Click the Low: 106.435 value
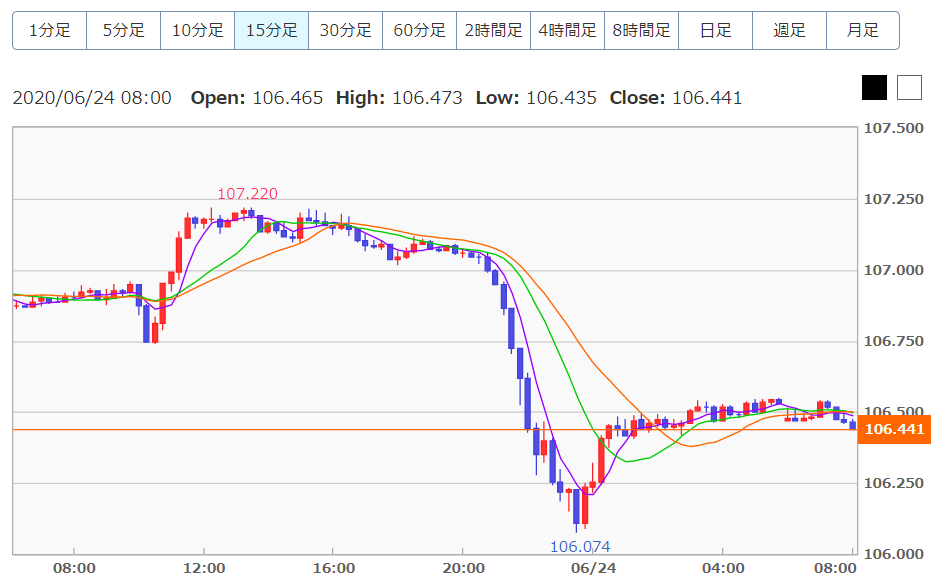The height and width of the screenshot is (587, 952). (536, 98)
